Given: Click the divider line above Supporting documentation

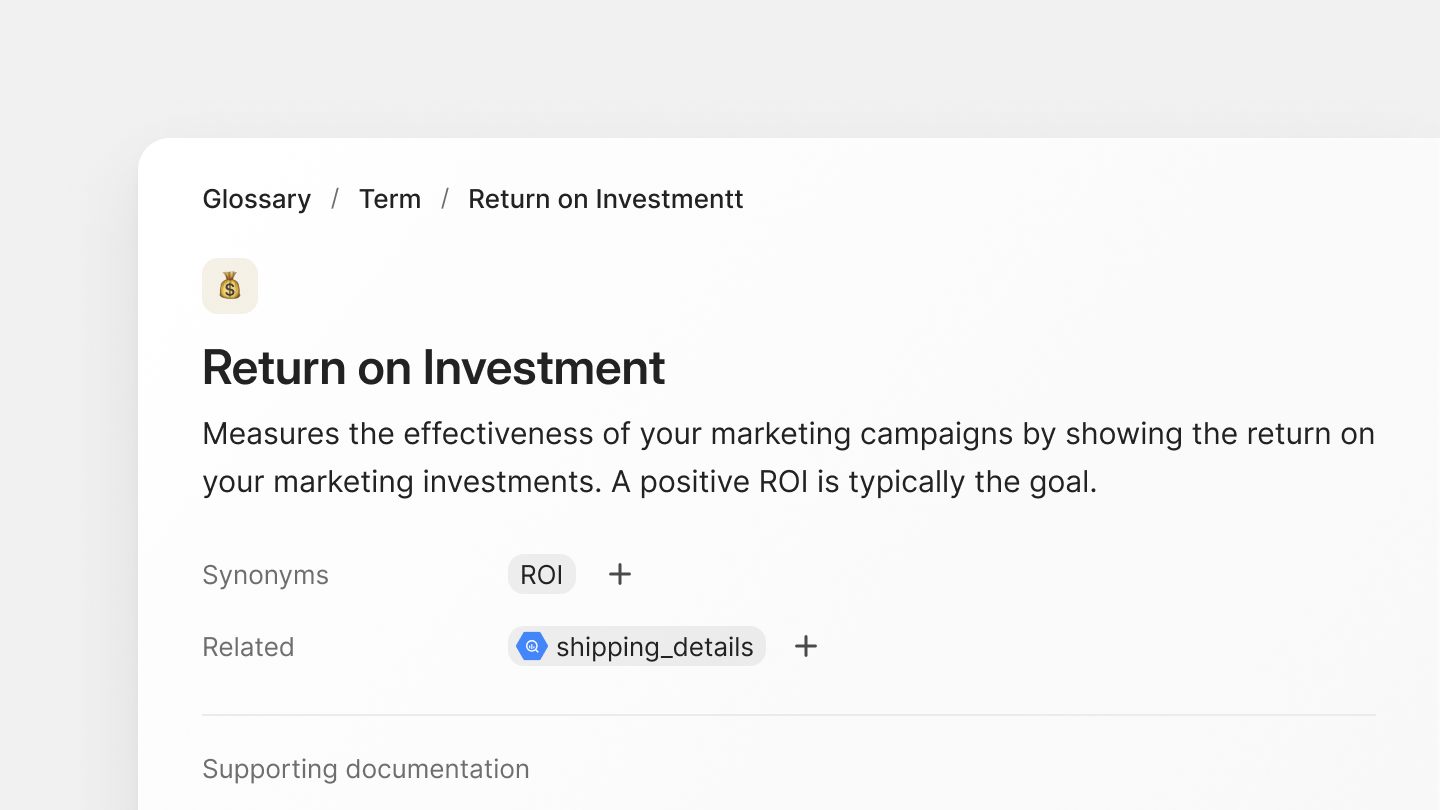Looking at the screenshot, I should [x=788, y=715].
